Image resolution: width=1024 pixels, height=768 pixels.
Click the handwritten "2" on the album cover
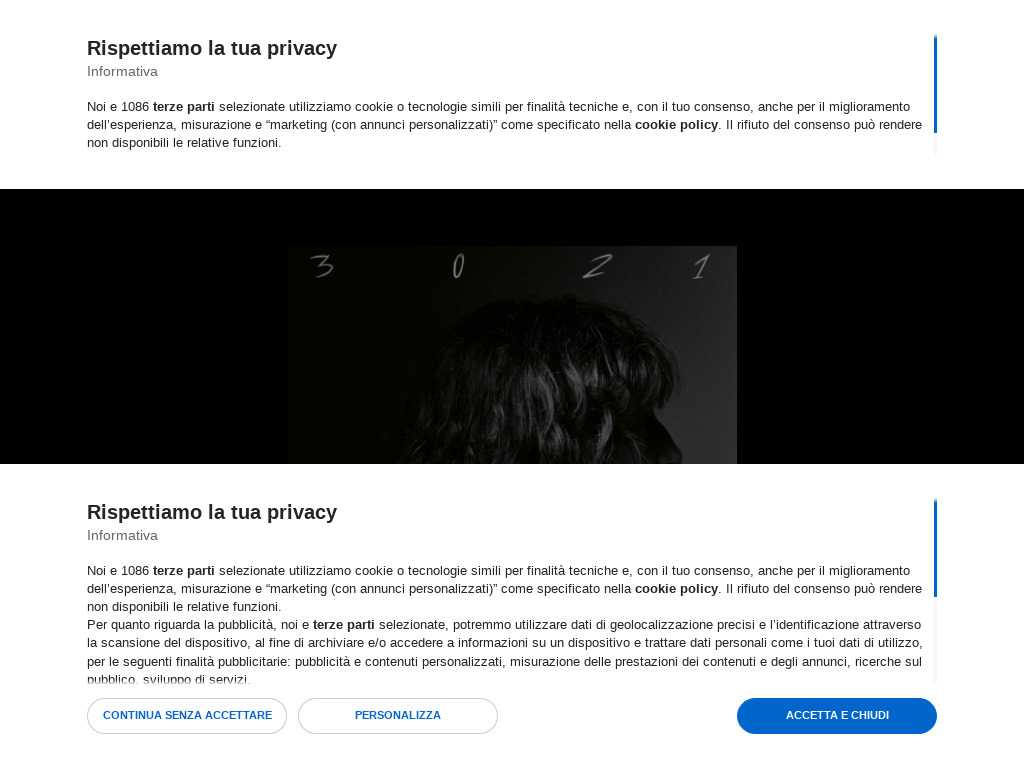point(597,266)
